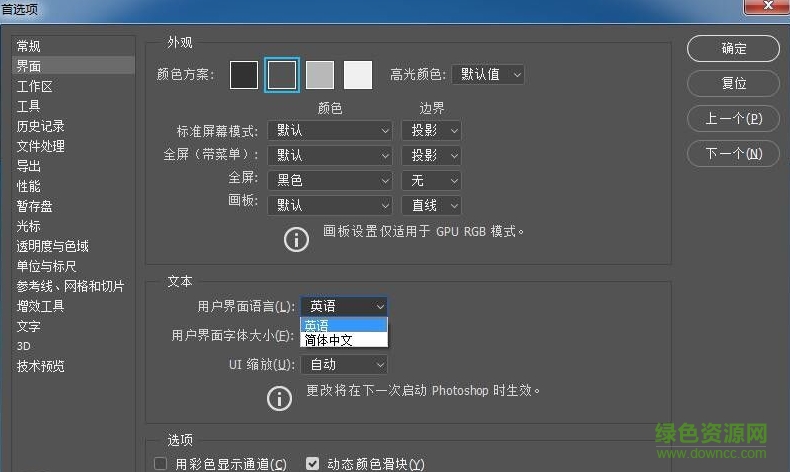Viewport: 790px width, 472px height.
Task: Go to previous page with 上一个(P)
Action: click(733, 118)
